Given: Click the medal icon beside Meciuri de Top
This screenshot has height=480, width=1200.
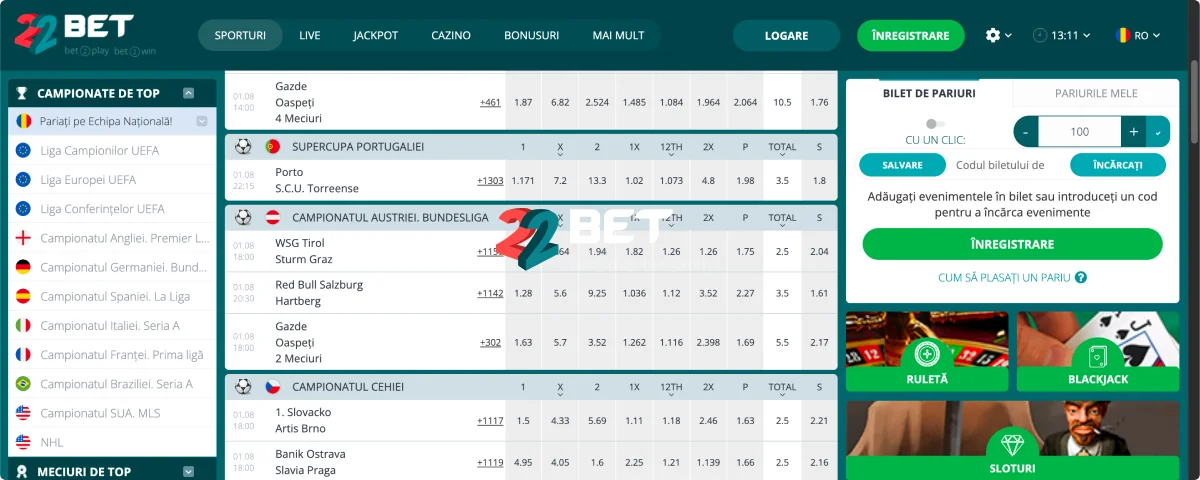Looking at the screenshot, I should click(x=22, y=471).
